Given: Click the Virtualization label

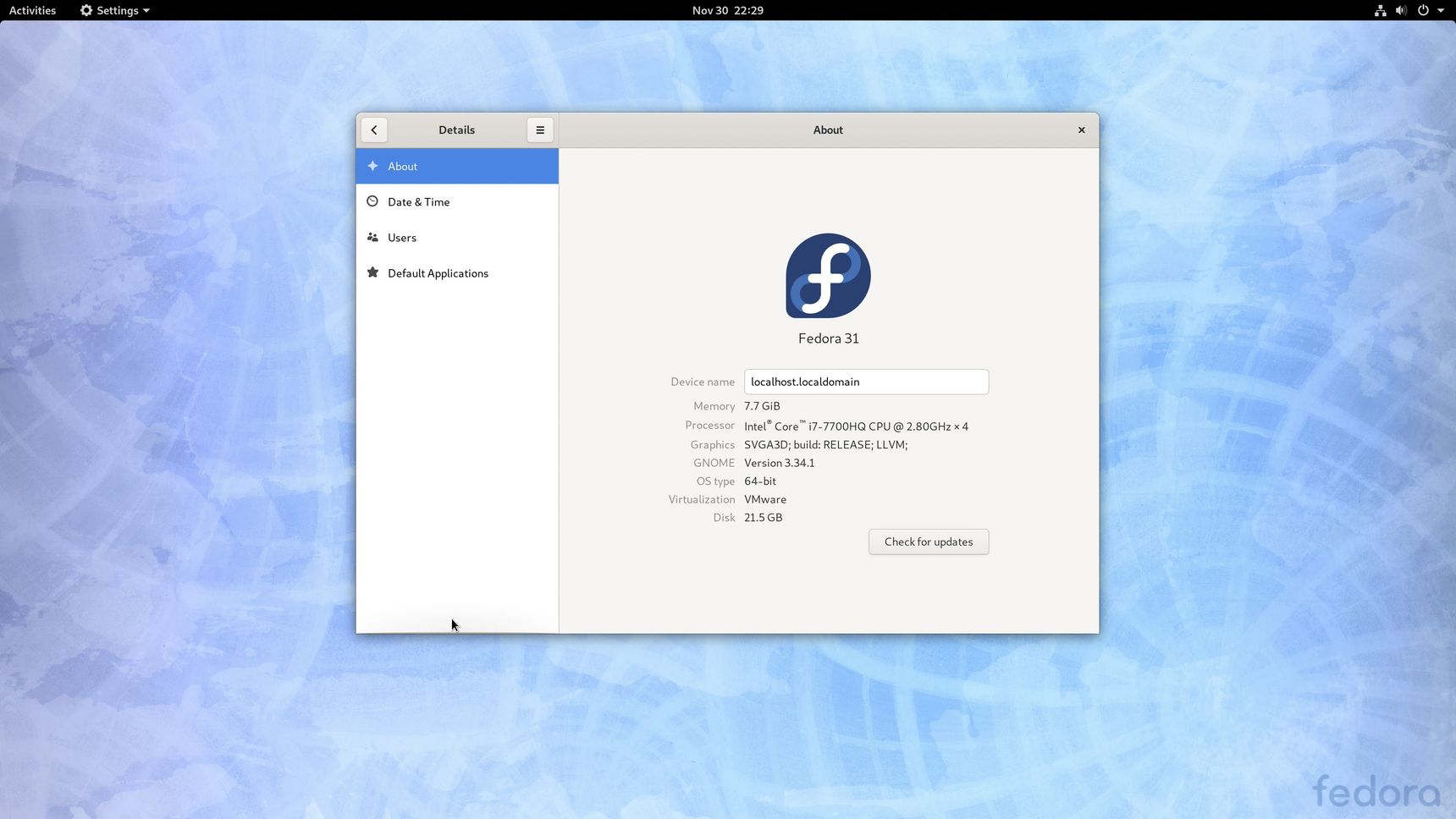Looking at the screenshot, I should (x=702, y=499).
